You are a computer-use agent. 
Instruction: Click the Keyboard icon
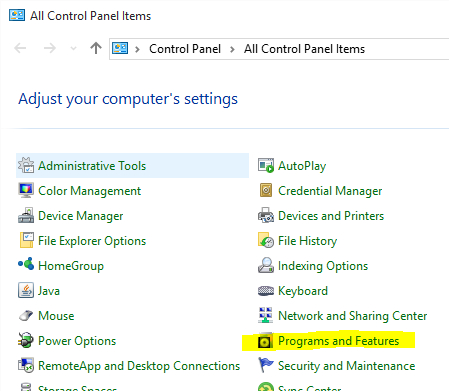coord(266,291)
